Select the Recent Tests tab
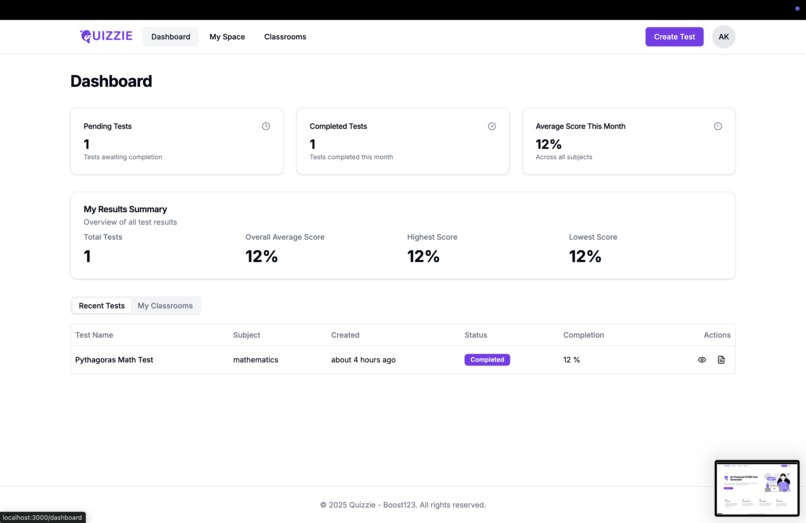Screen dimensions: 806x523 (101, 305)
